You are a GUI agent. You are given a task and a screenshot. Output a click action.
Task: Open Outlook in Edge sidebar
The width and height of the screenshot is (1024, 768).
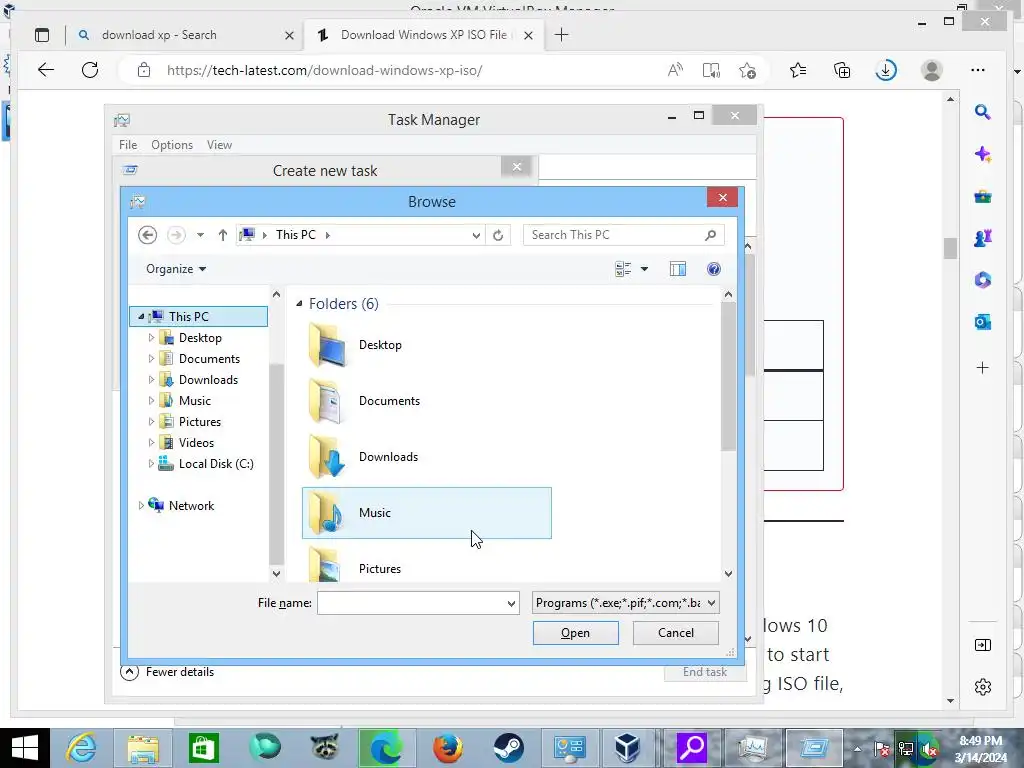[x=982, y=322]
